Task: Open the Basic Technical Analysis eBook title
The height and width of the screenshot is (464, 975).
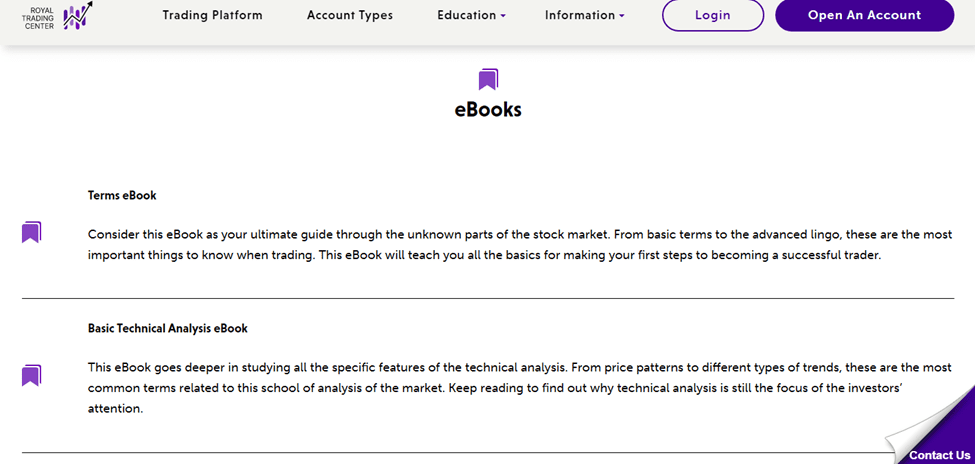Action: point(168,328)
